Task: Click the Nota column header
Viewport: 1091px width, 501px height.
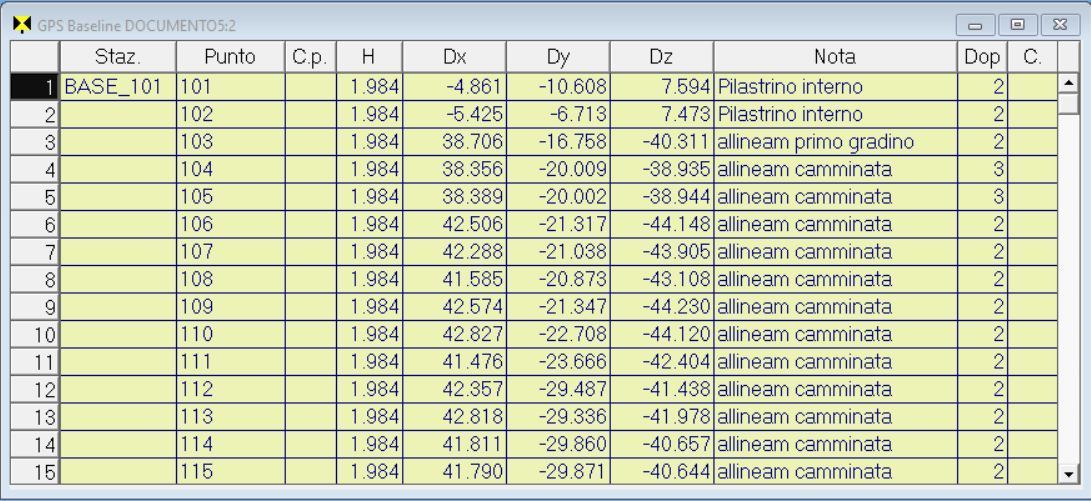Action: pyautogui.click(x=835, y=56)
